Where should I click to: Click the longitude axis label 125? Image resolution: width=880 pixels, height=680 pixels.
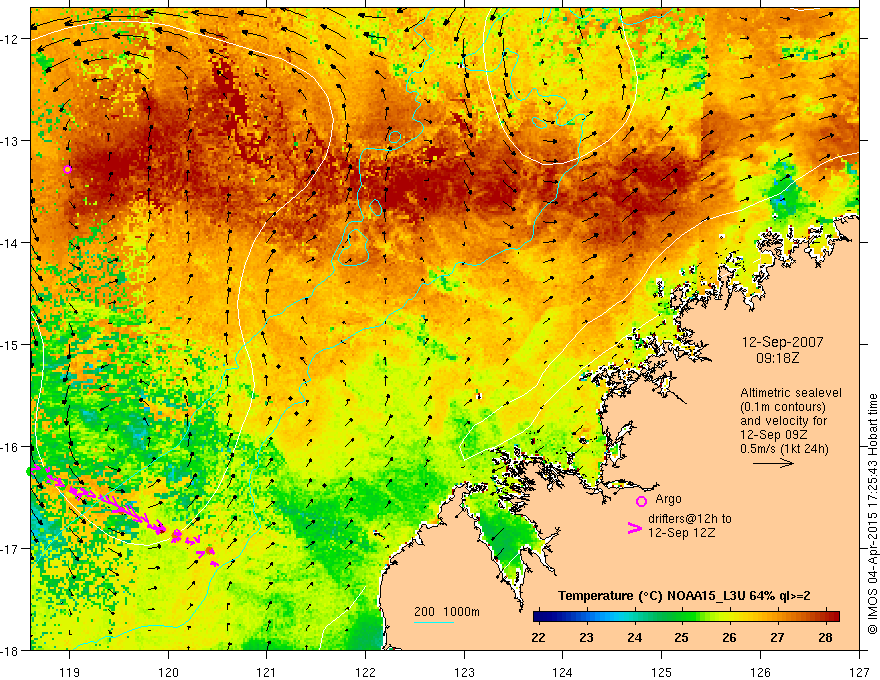(x=662, y=672)
